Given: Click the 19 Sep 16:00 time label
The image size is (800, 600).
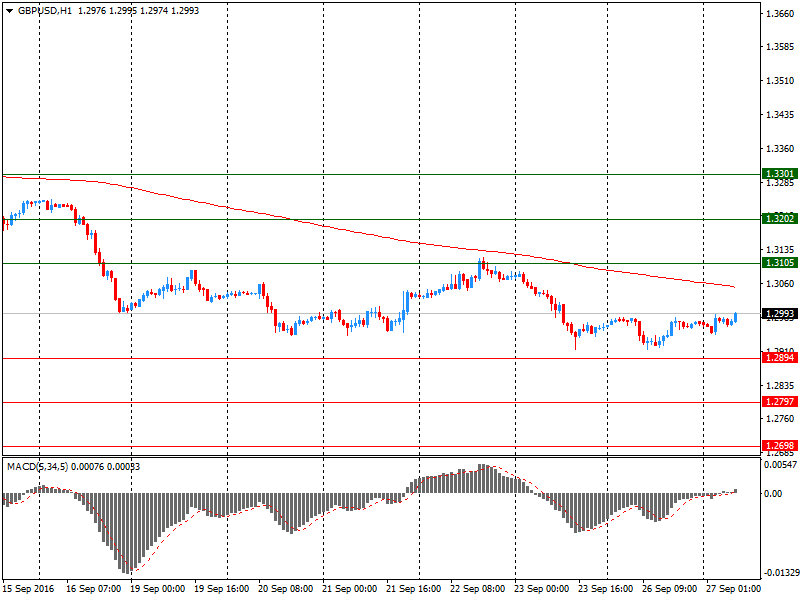Looking at the screenshot, I should pos(221,589).
